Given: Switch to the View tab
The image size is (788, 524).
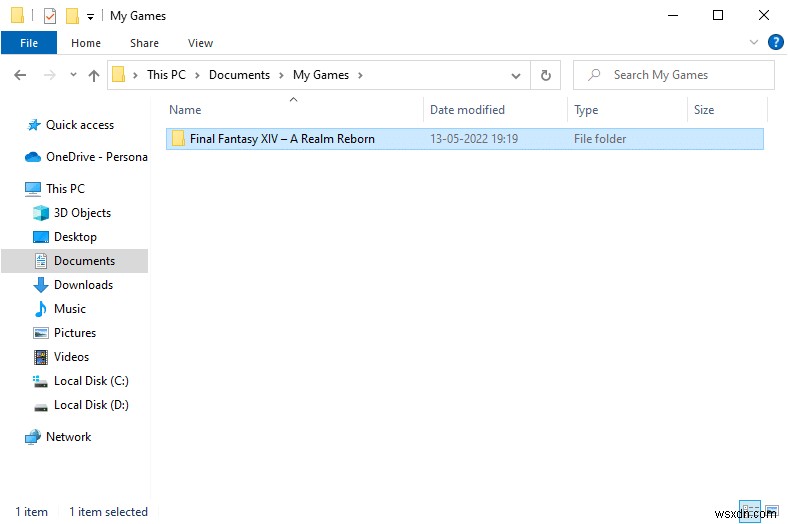Looking at the screenshot, I should (x=200, y=43).
